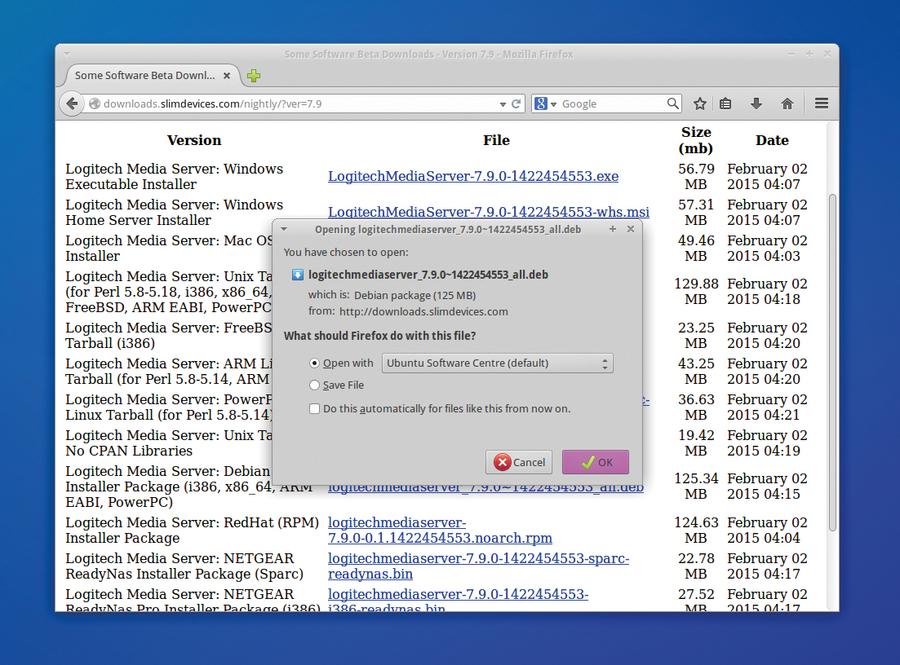Click the February 02 2015 04:03 date
Screen dimensions: 900x665
pos(767,248)
